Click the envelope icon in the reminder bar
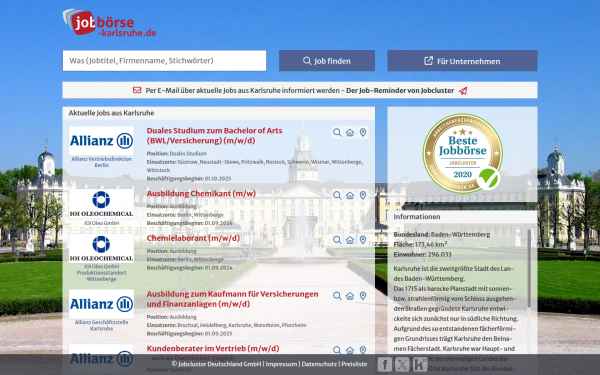 137,90
